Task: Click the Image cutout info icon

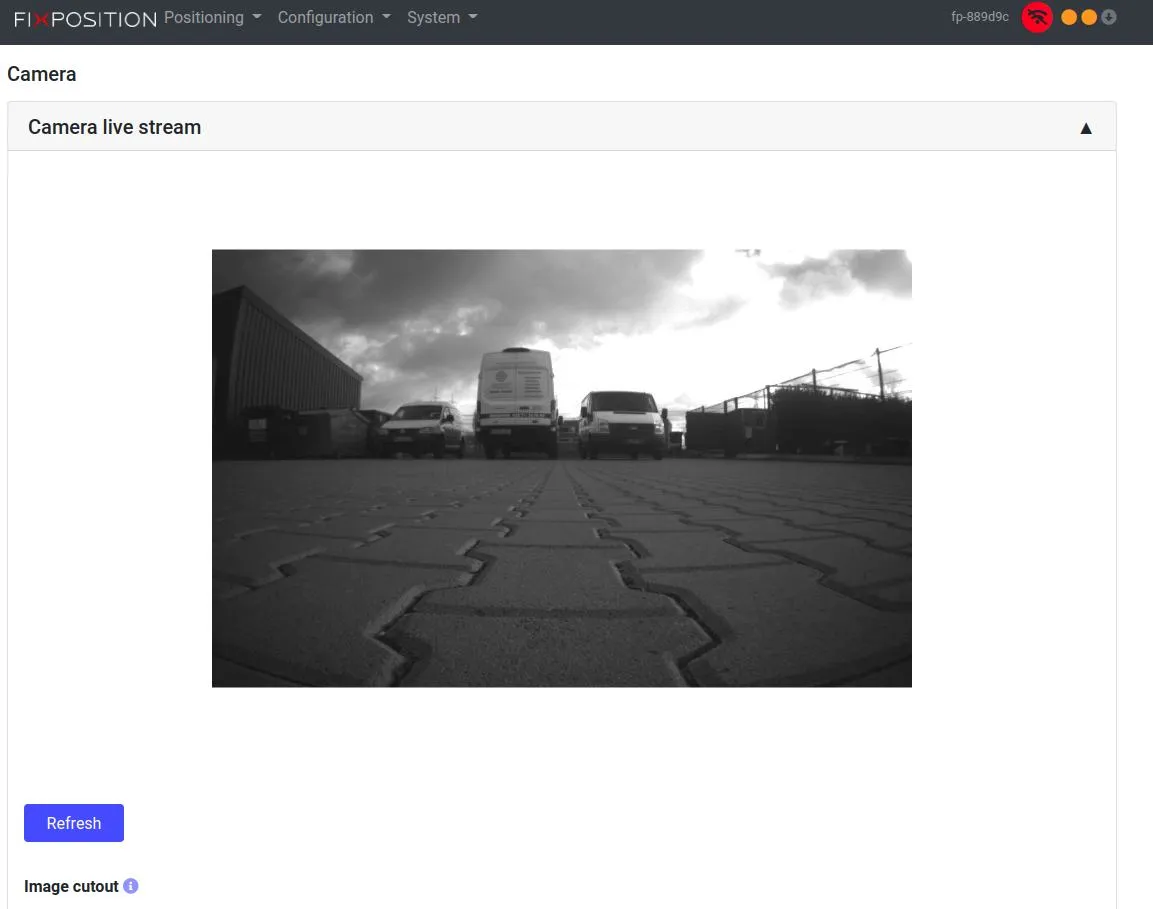Action: (131, 886)
